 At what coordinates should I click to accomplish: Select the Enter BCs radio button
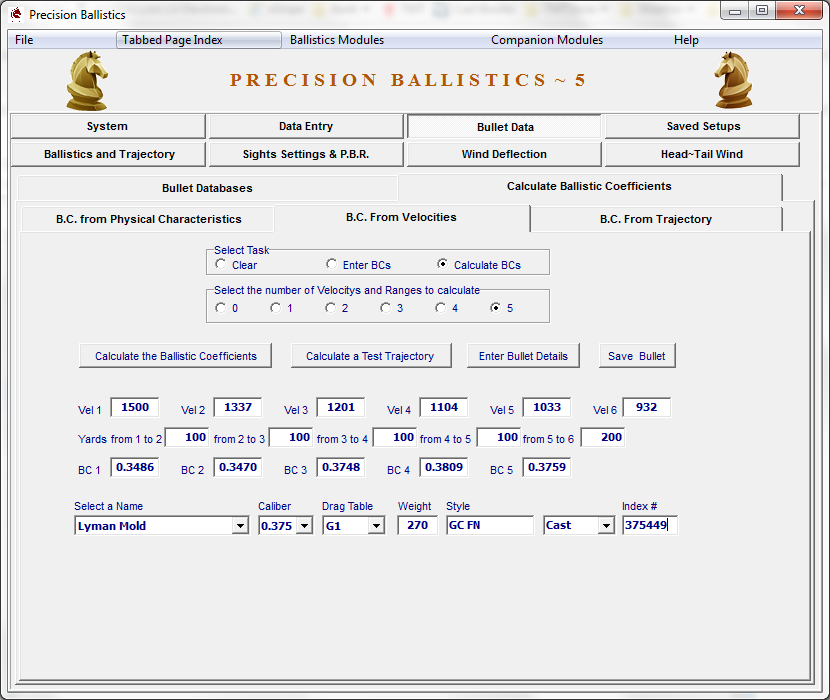(x=331, y=264)
